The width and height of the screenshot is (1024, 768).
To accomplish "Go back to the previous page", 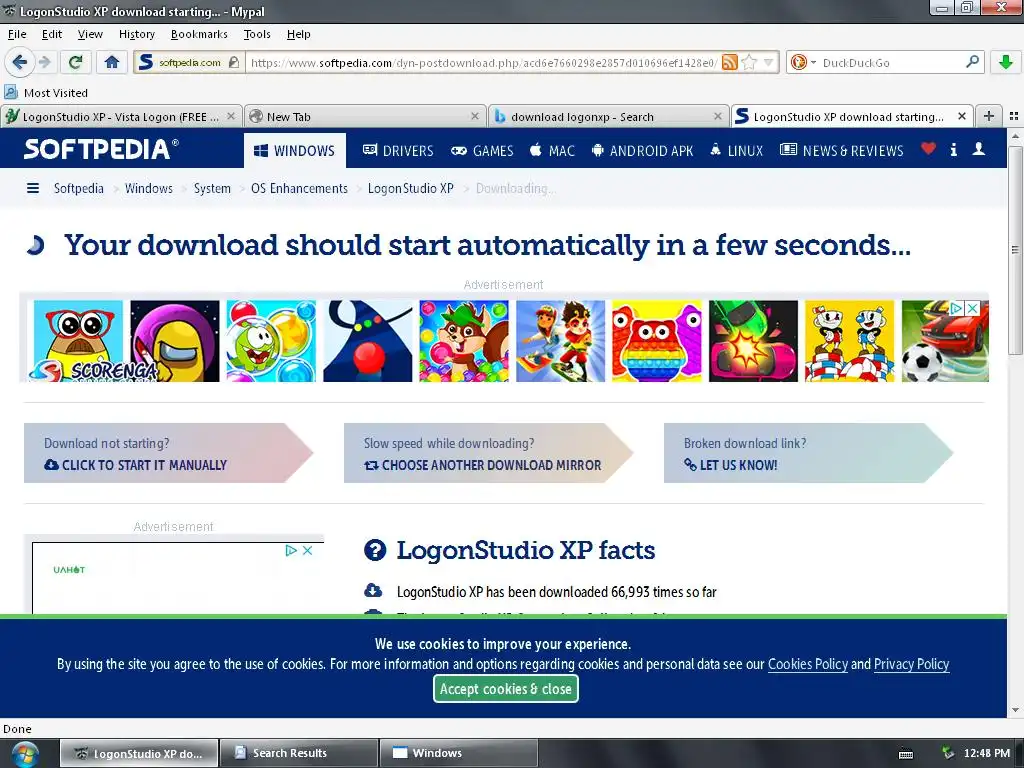I will (20, 62).
